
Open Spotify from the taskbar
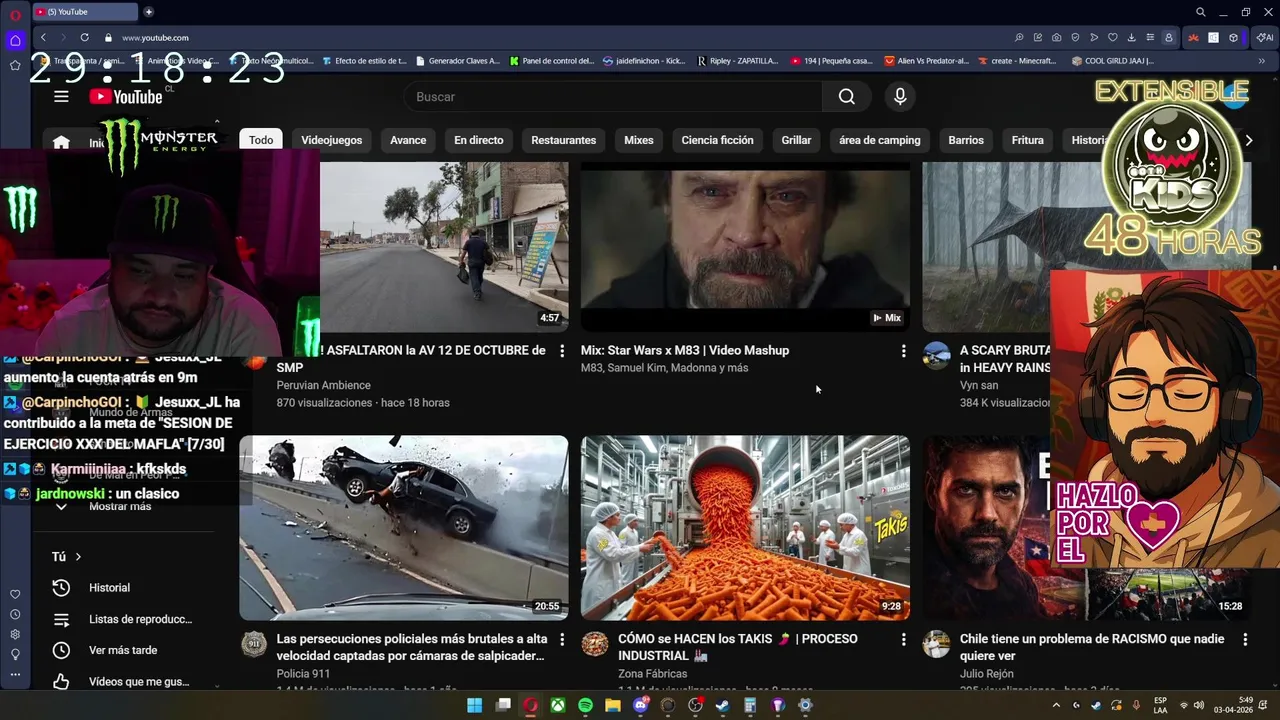585,705
